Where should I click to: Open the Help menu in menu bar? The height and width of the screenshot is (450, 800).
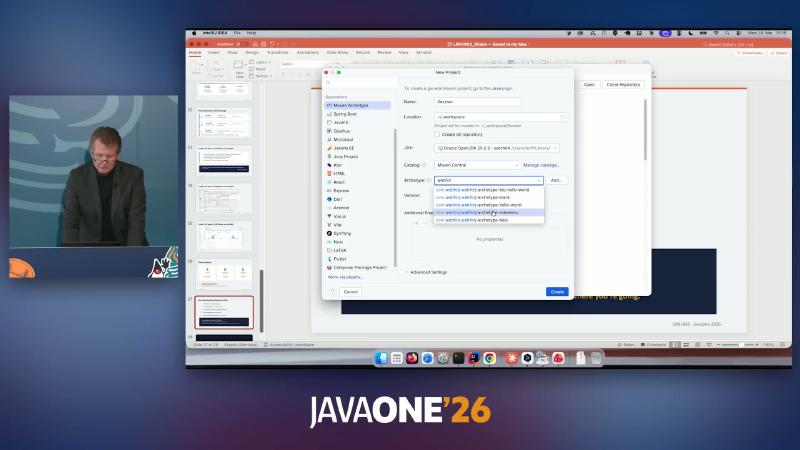[252, 33]
